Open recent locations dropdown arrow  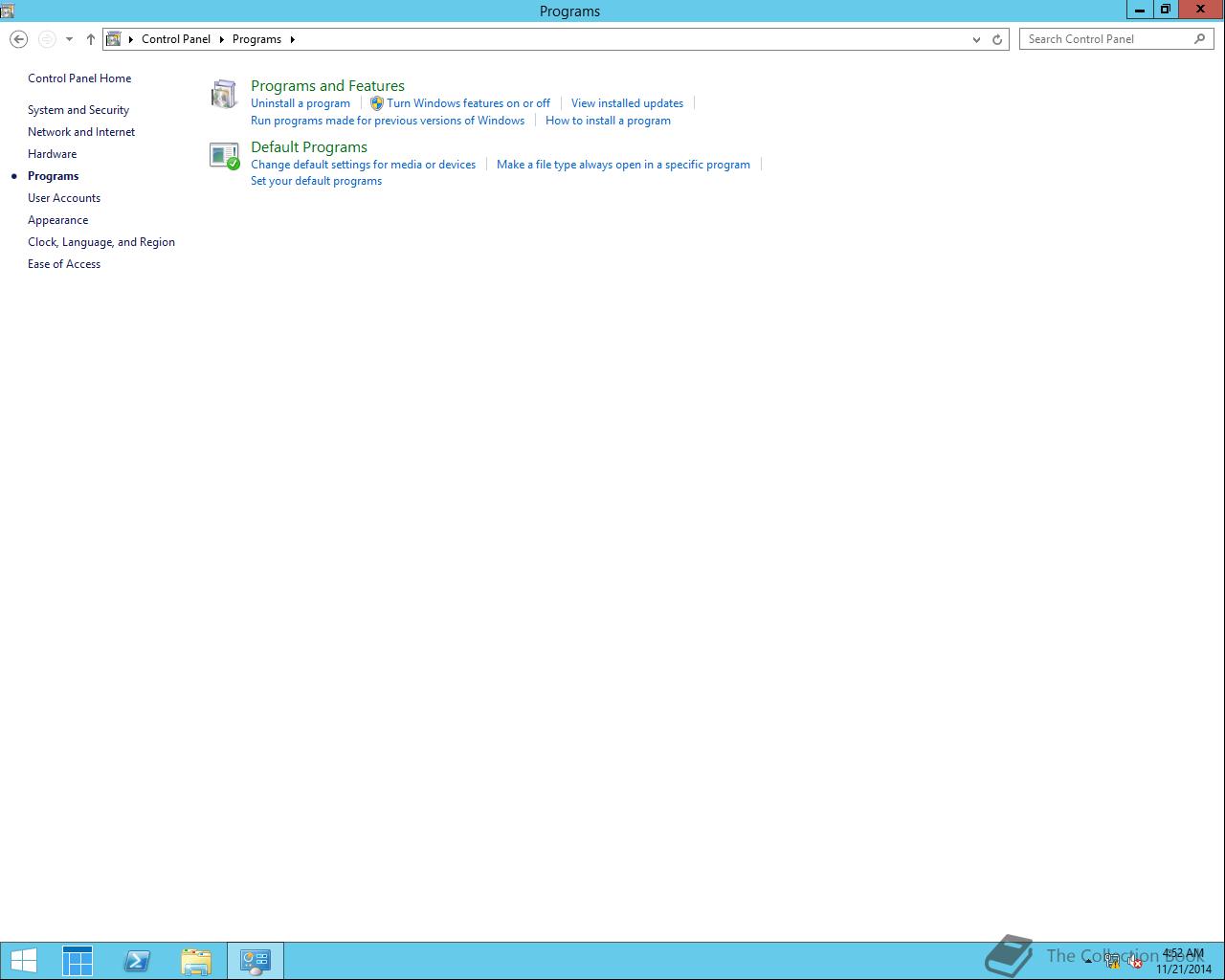point(69,39)
